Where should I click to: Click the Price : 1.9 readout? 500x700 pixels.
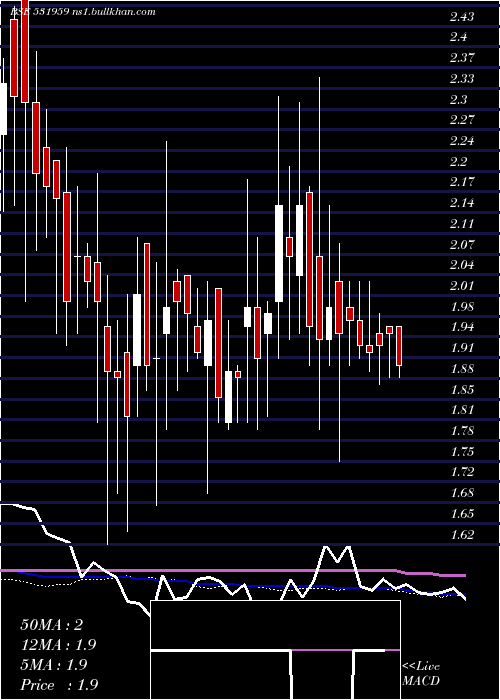click(x=59, y=685)
